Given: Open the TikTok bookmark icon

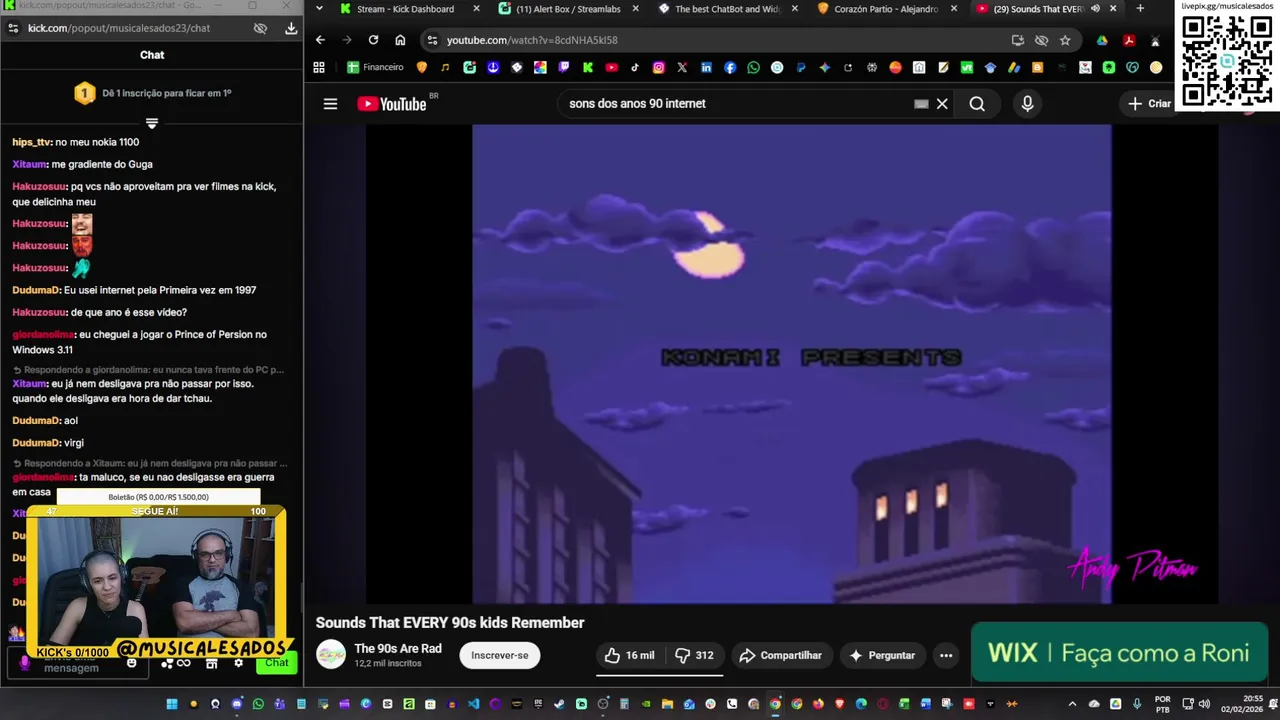Looking at the screenshot, I should [635, 68].
